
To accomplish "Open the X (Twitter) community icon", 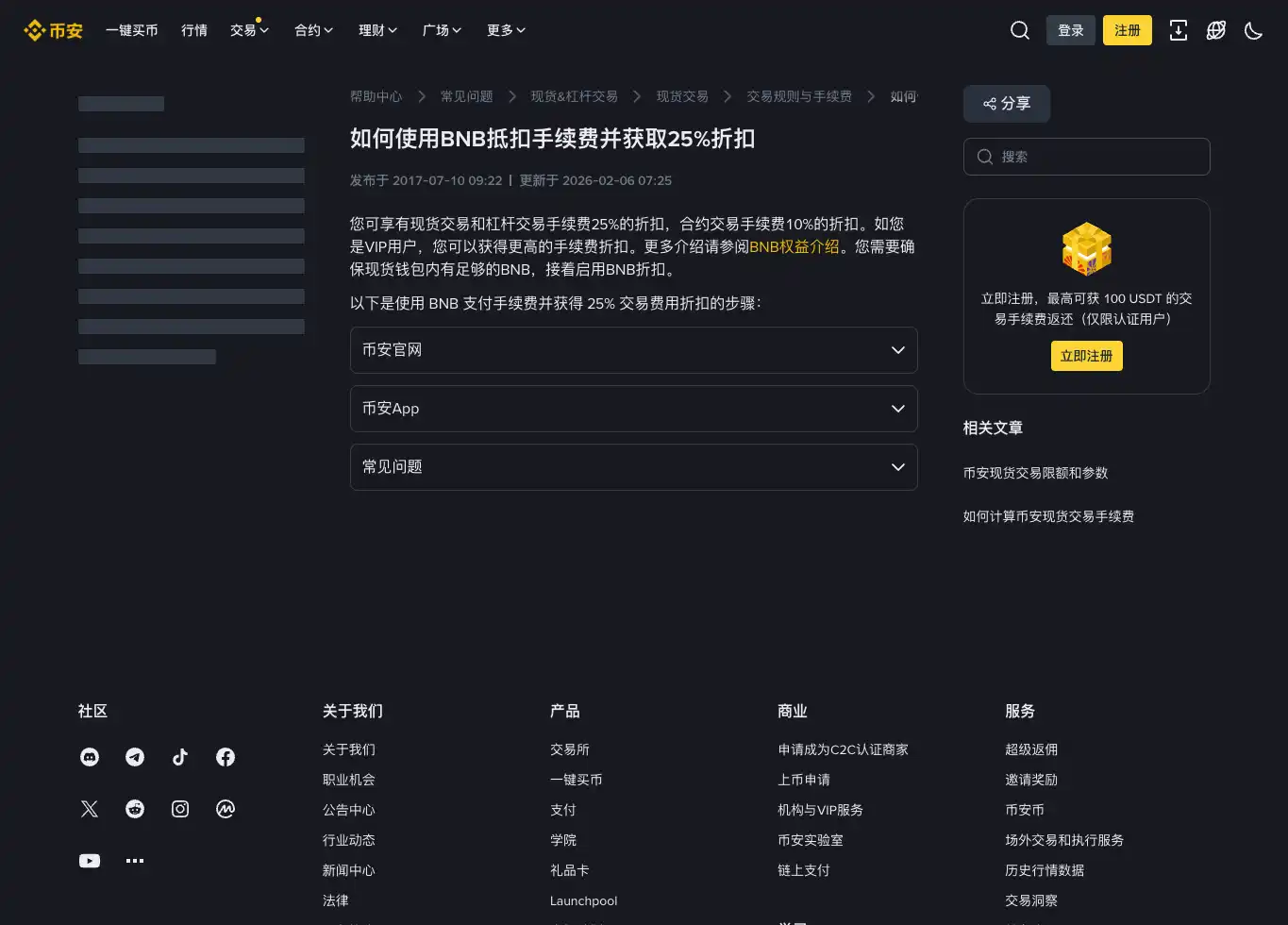I will coord(90,809).
